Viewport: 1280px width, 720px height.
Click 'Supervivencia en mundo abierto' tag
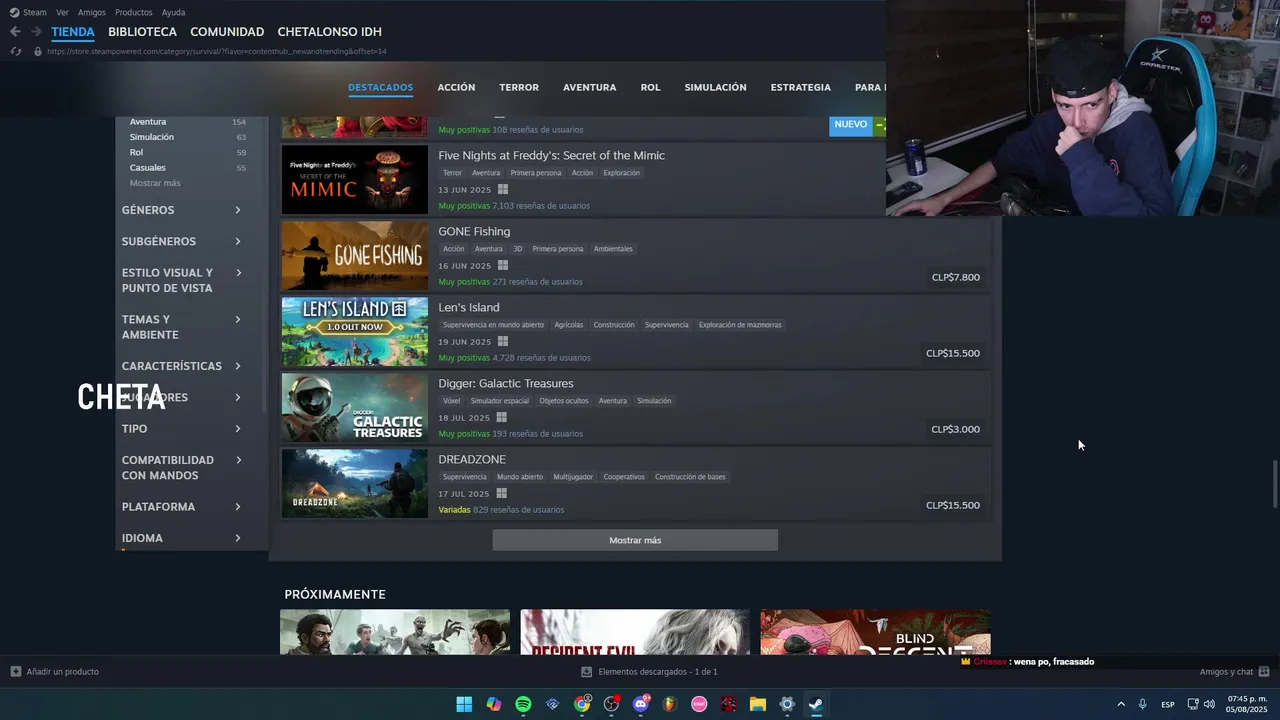pyautogui.click(x=493, y=325)
